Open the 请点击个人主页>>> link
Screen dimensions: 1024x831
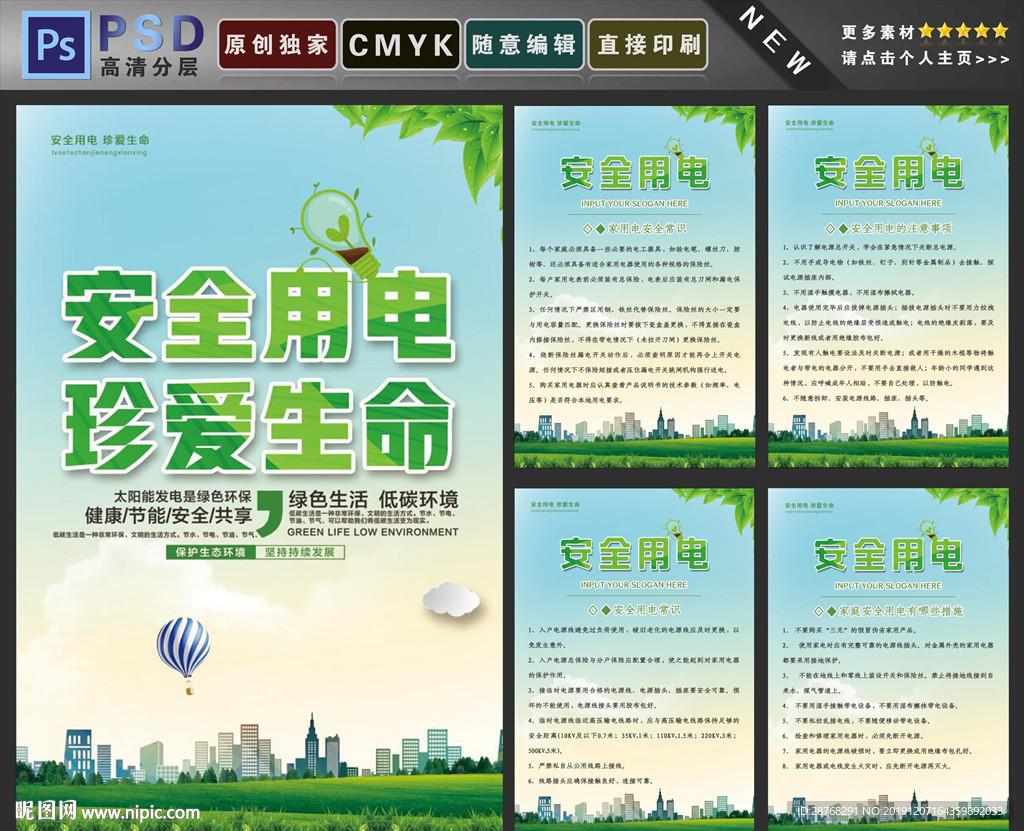point(925,58)
